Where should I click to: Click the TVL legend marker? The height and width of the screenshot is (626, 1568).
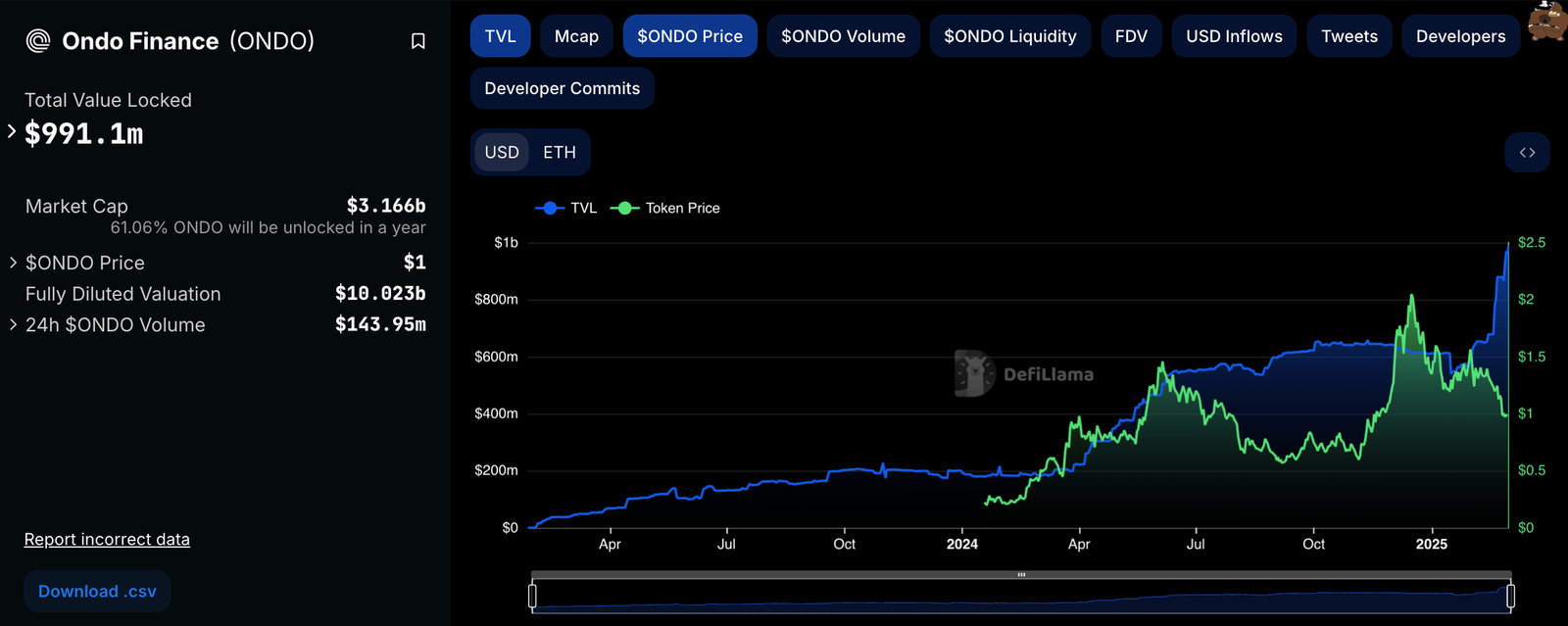pos(550,208)
